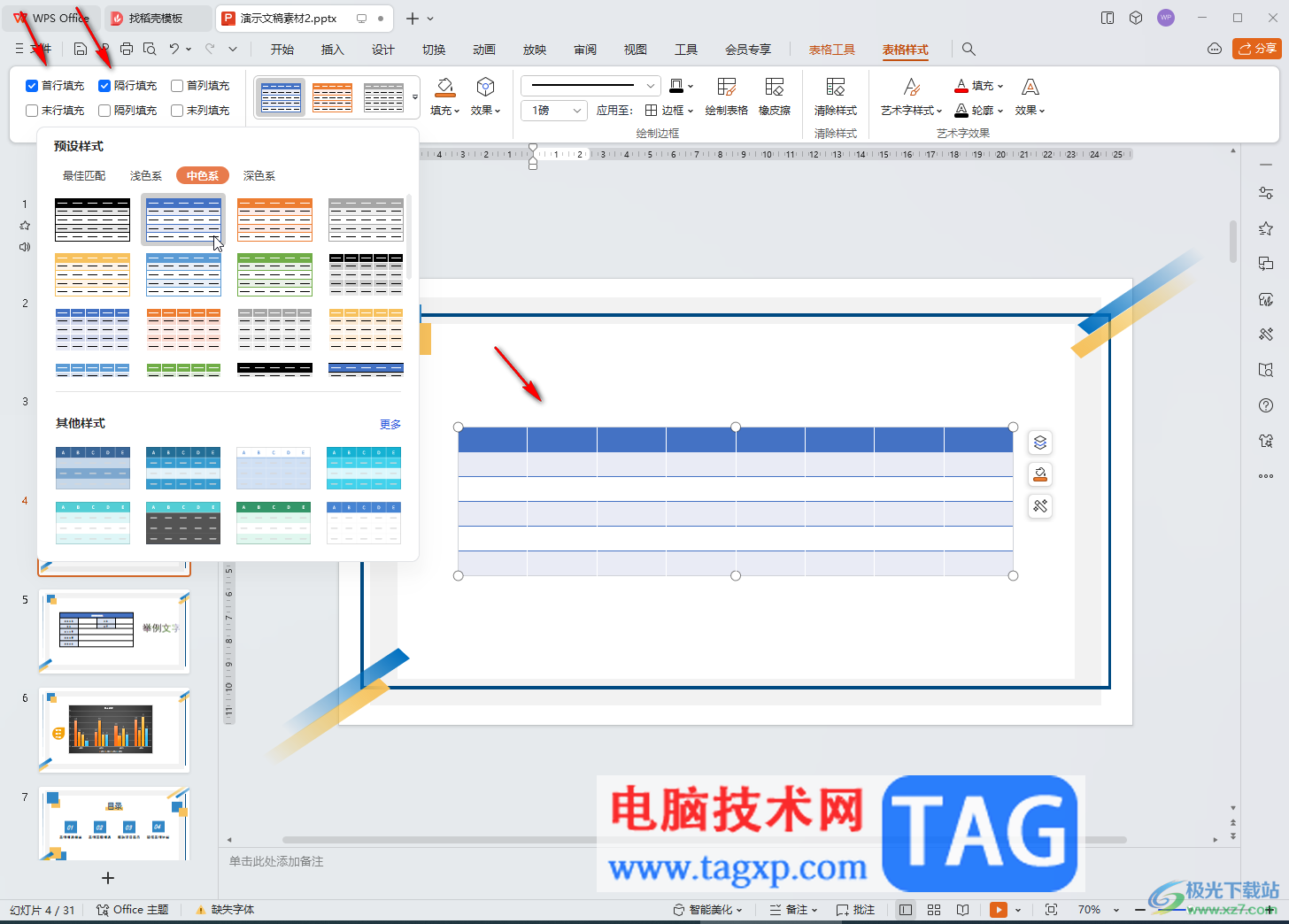The width and height of the screenshot is (1289, 924).
Task: Click the Save icon in the quick toolbar
Action: click(x=81, y=49)
